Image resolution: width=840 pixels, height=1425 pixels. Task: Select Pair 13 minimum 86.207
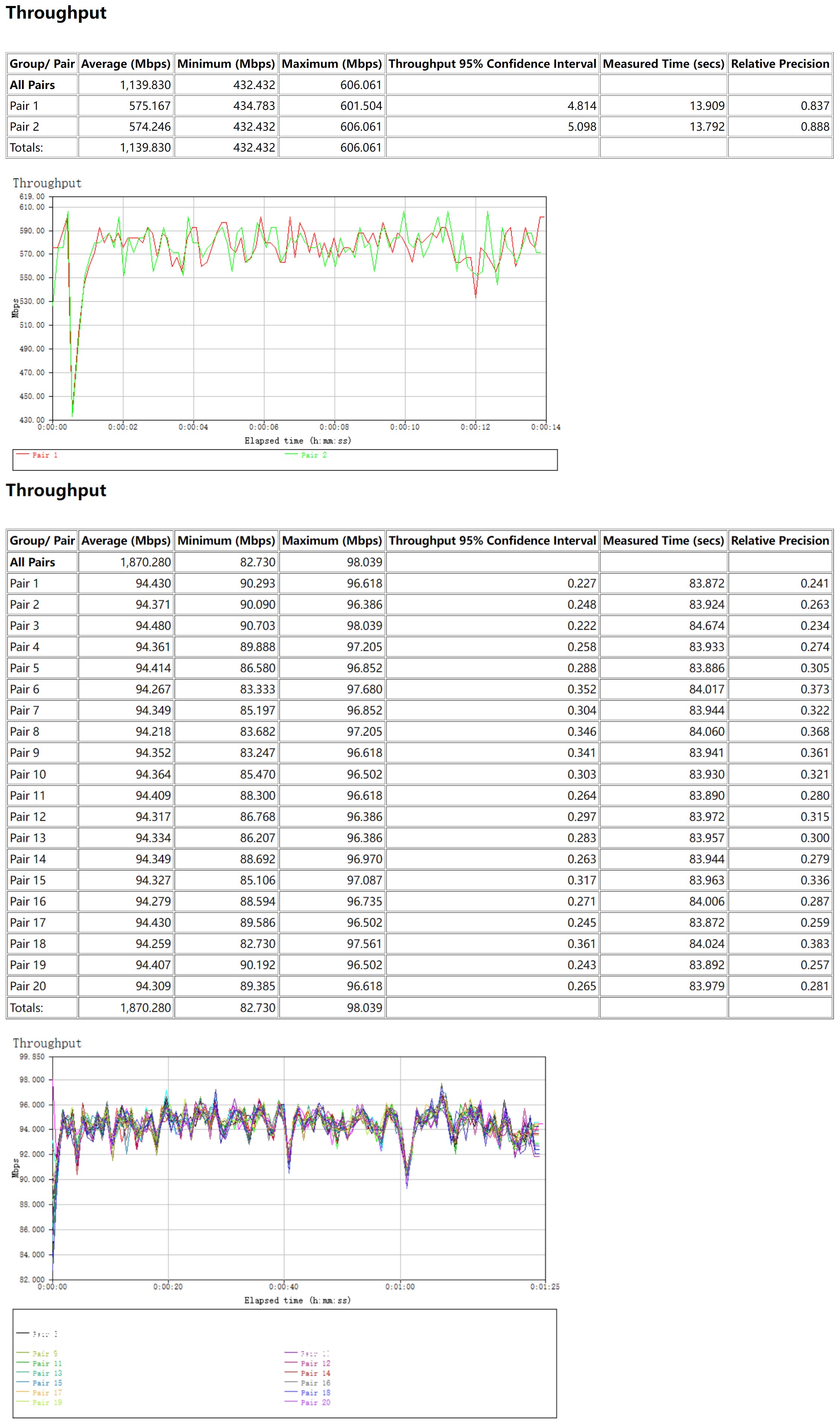pos(258,838)
